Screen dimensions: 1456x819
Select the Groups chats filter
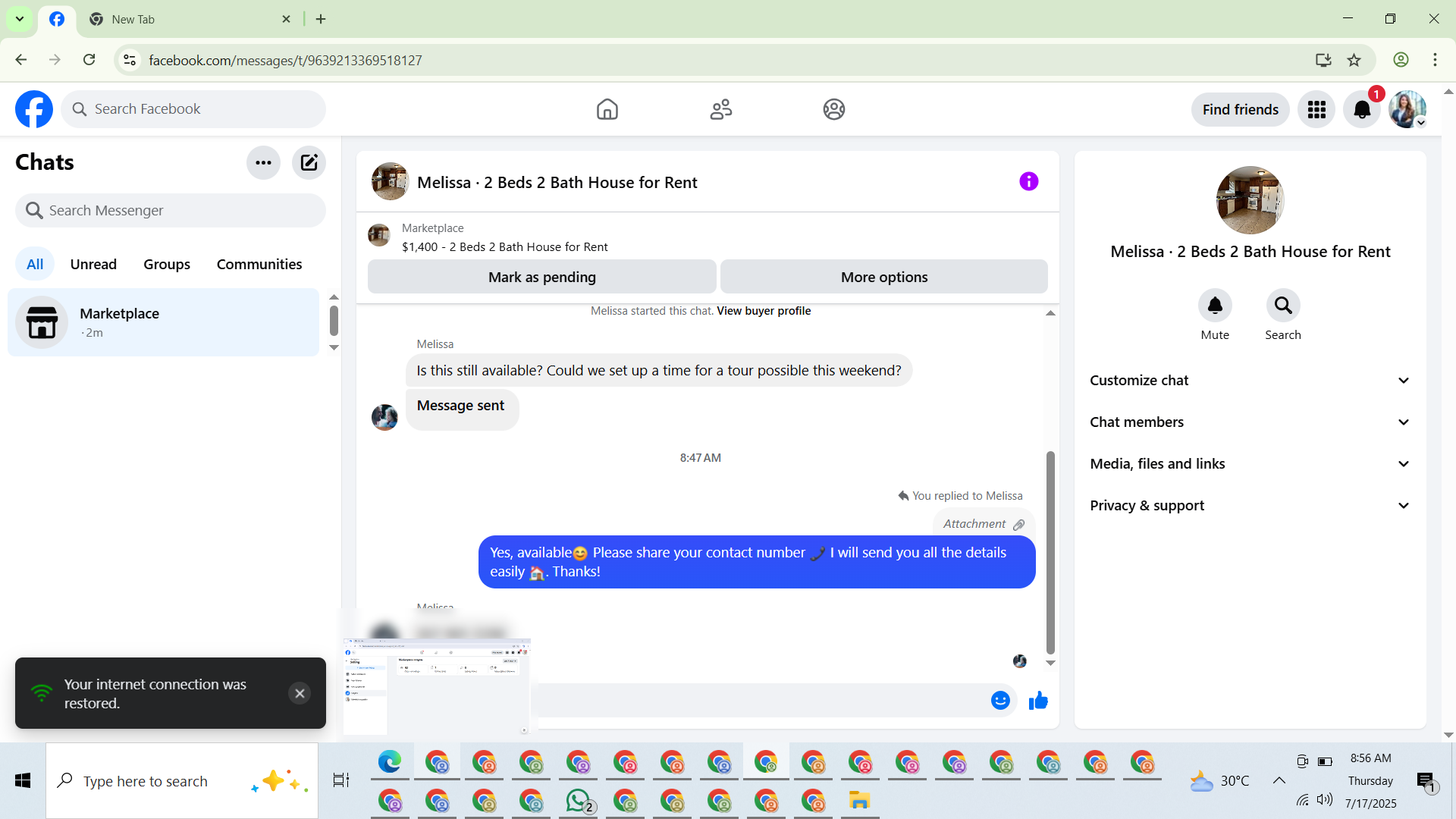[x=167, y=264]
